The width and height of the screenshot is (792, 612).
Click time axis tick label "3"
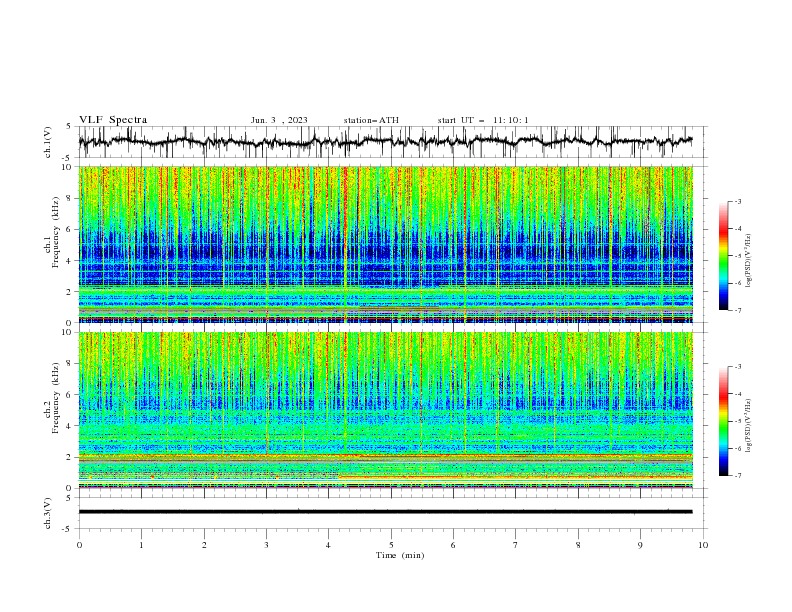coord(266,545)
